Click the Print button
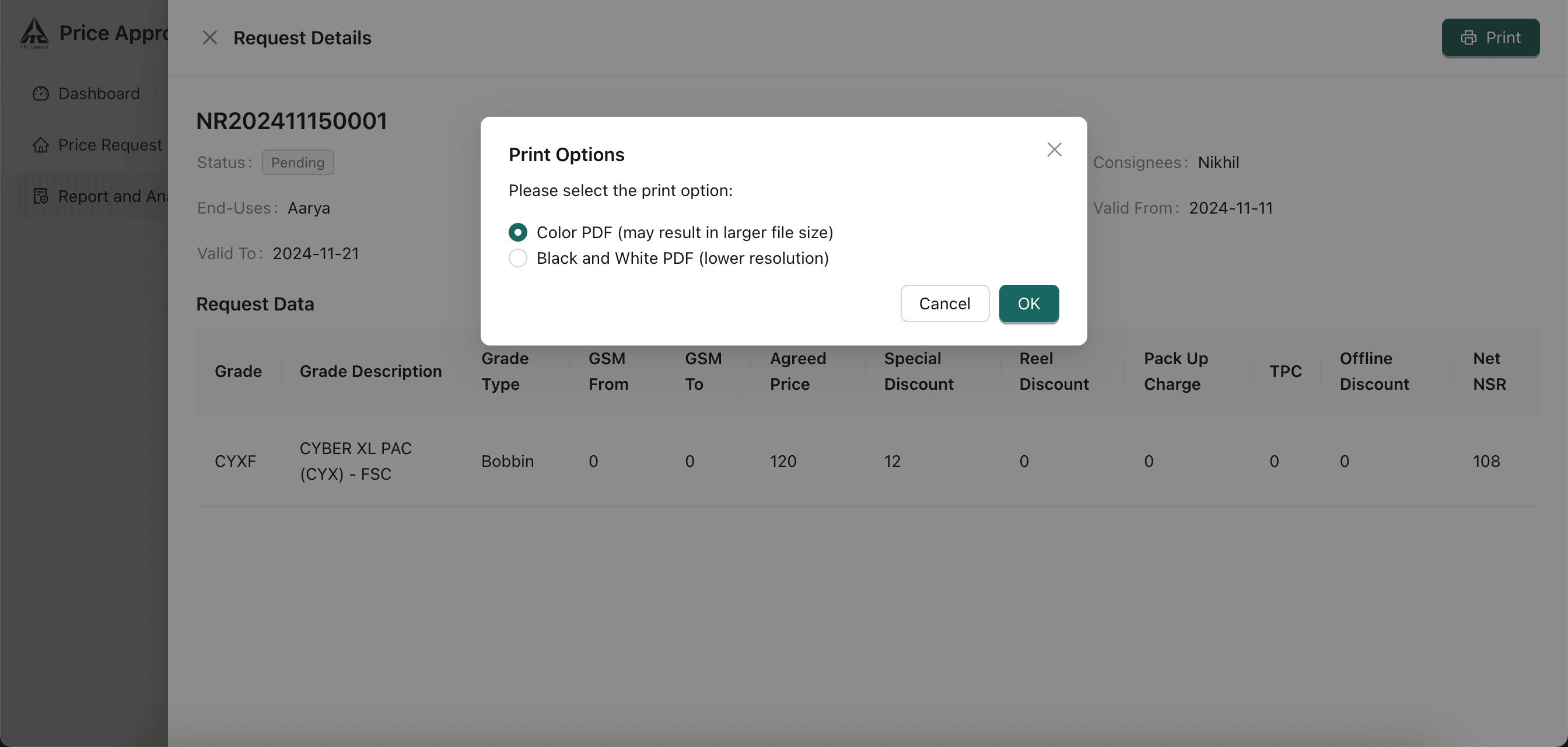The width and height of the screenshot is (1568, 747). (x=1490, y=38)
